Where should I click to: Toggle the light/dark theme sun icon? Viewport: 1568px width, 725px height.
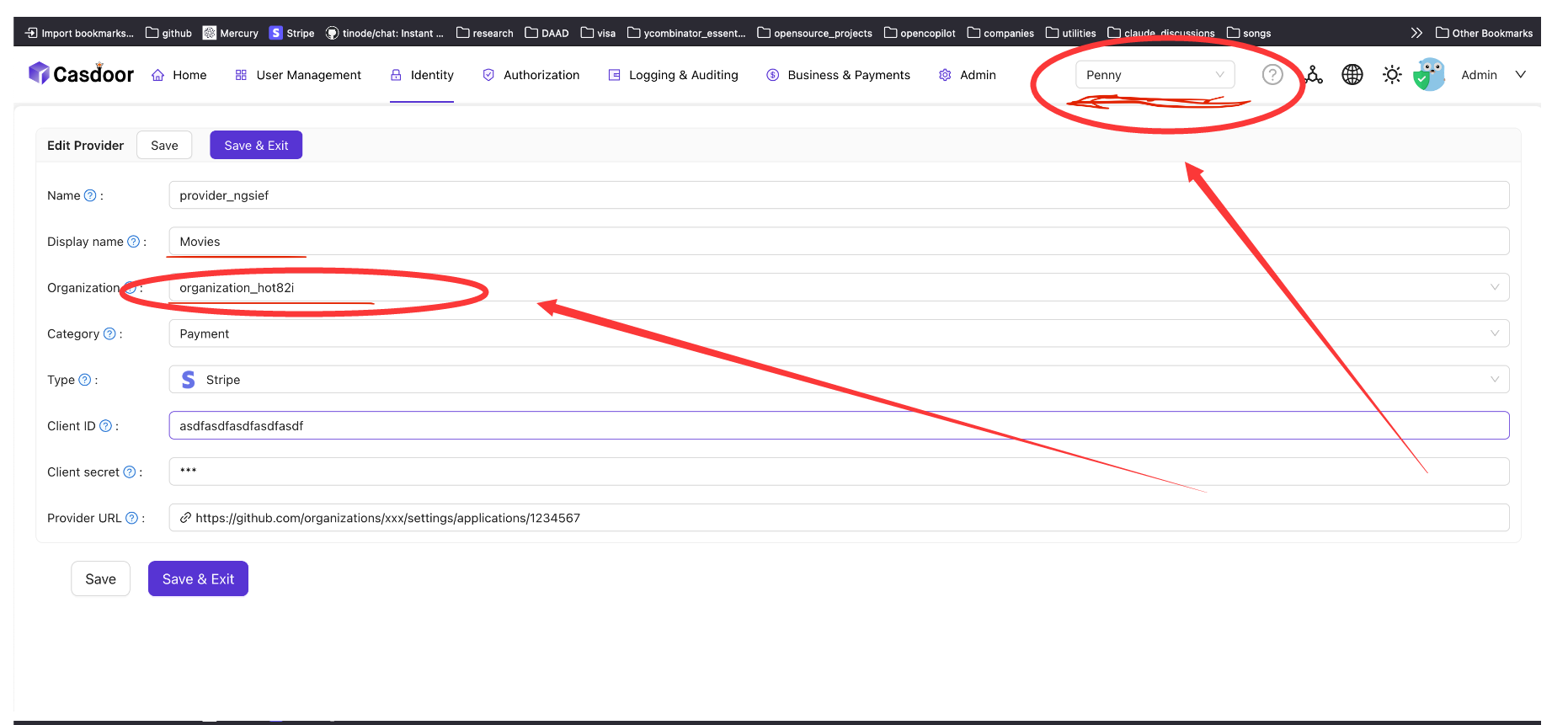click(x=1392, y=75)
